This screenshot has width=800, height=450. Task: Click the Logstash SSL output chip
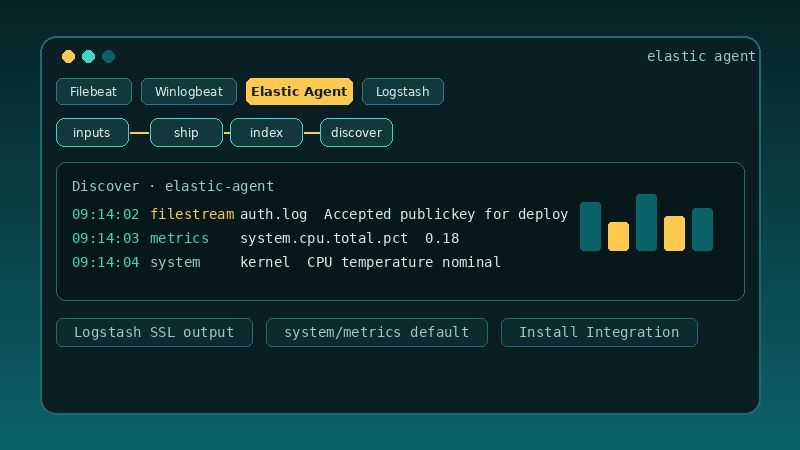coord(155,333)
